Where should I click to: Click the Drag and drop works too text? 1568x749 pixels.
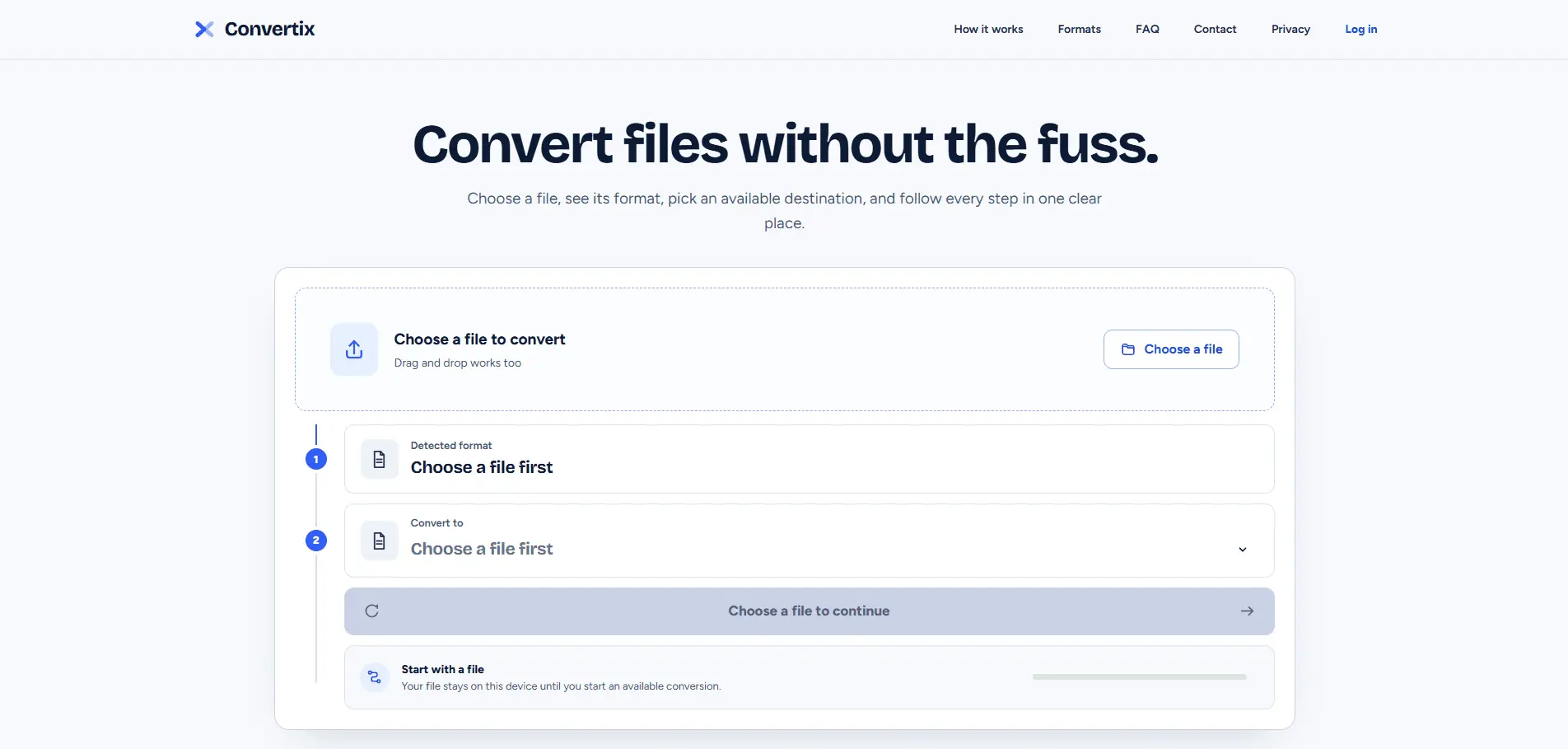457,363
